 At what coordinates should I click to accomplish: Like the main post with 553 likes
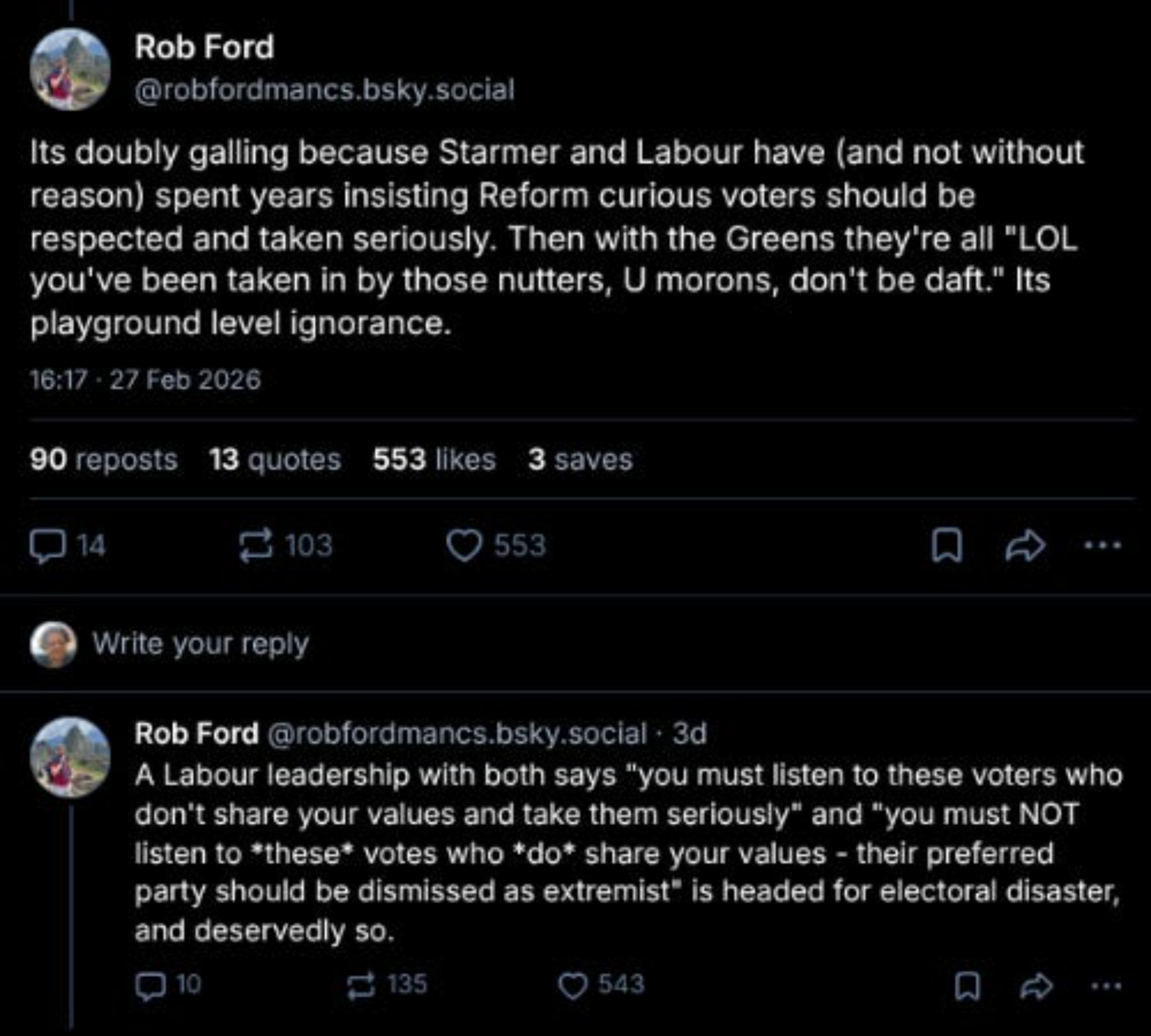[464, 546]
